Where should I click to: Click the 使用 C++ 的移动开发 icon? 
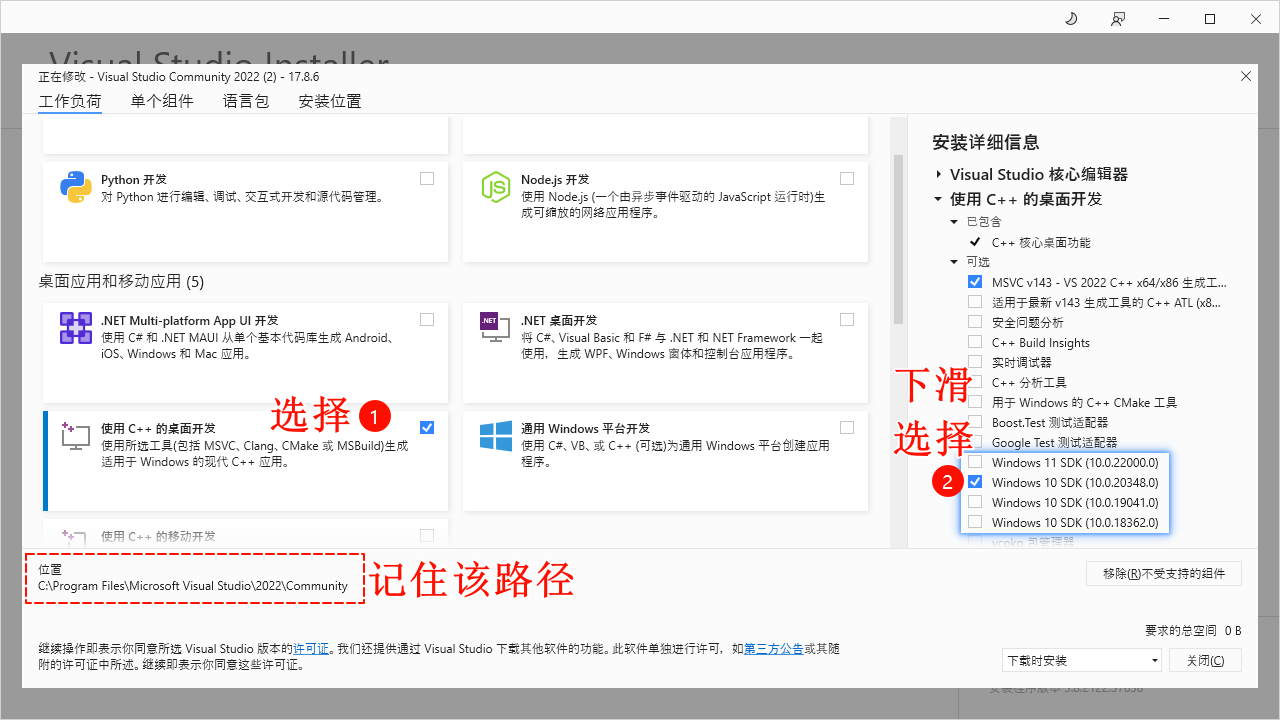point(75,537)
